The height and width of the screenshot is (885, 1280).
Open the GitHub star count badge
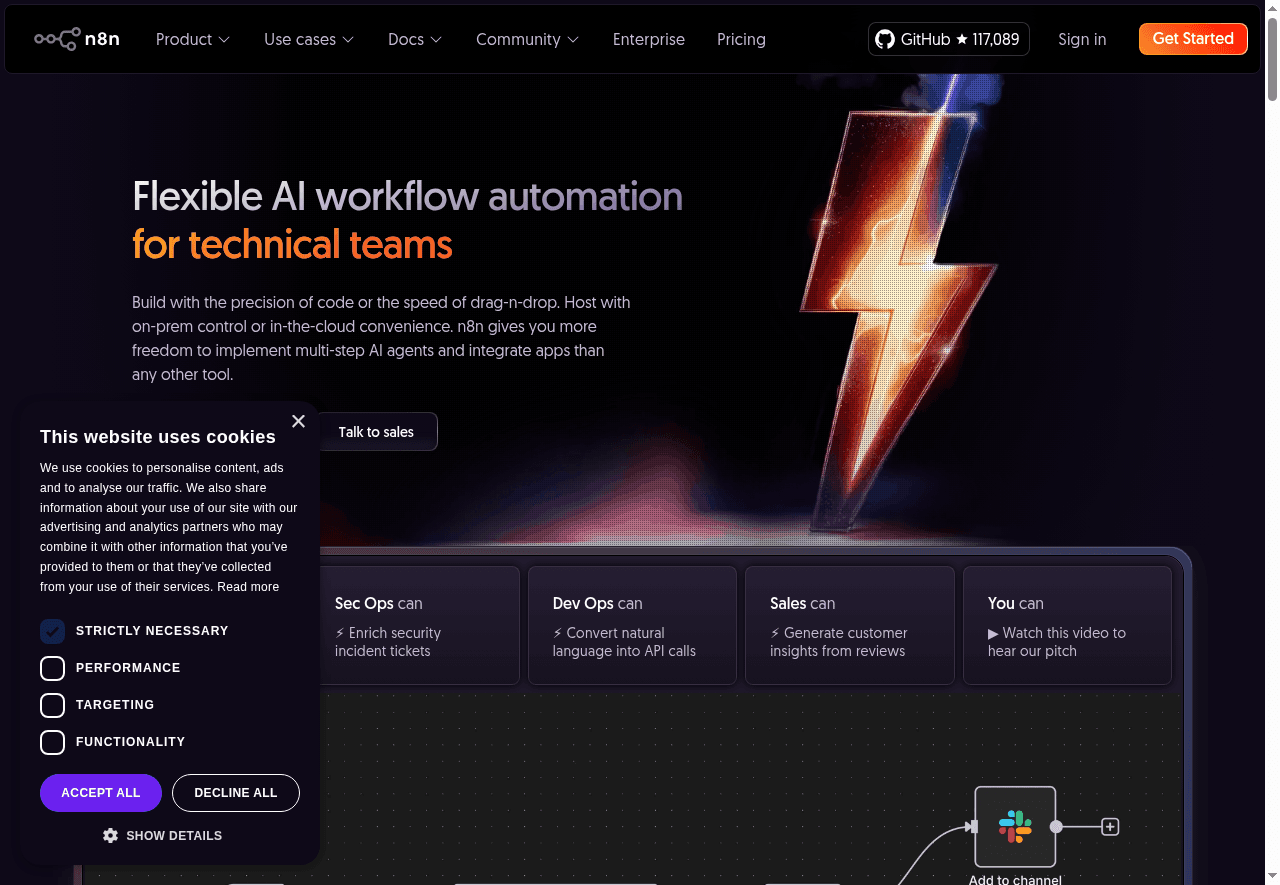(x=948, y=39)
